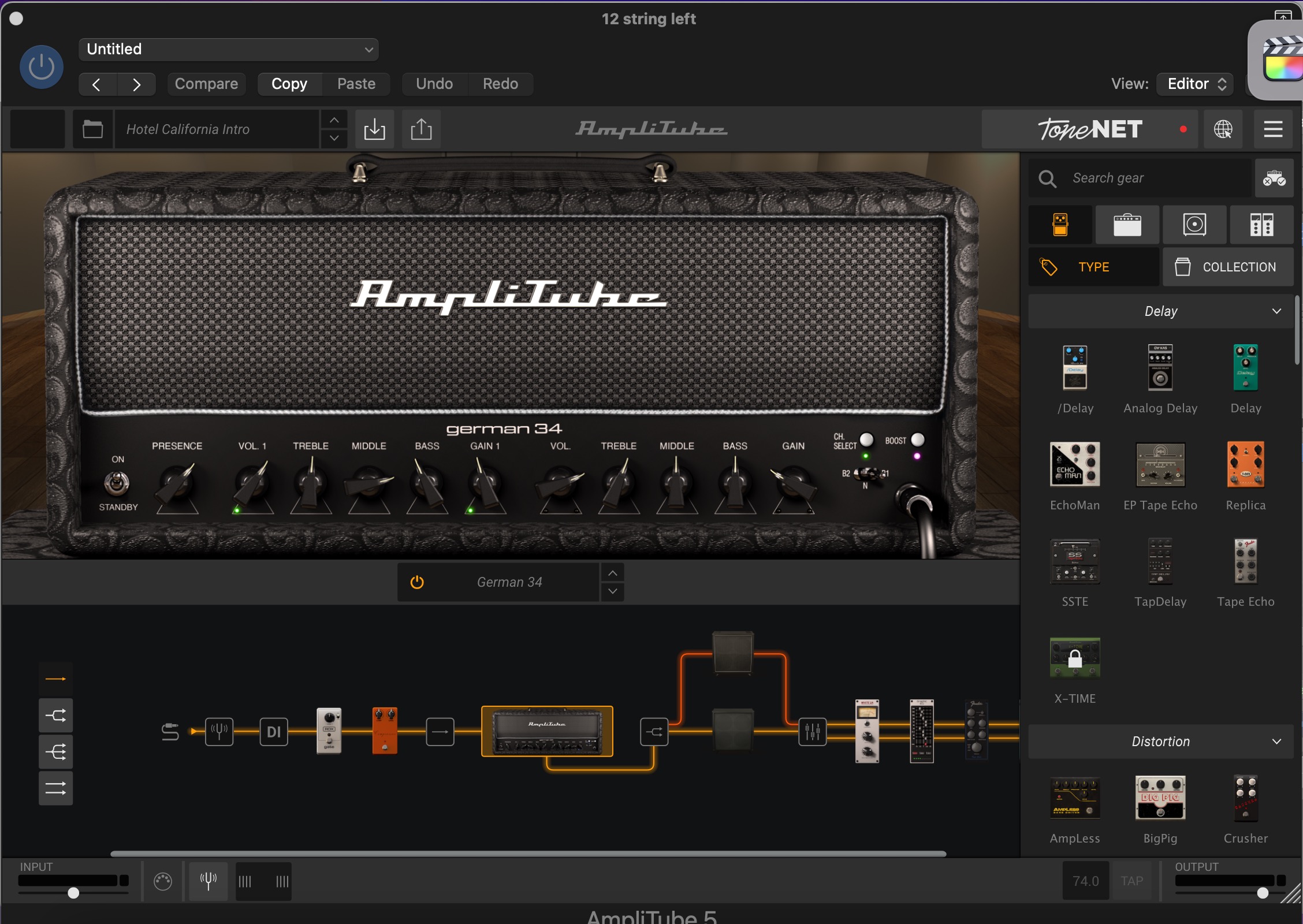This screenshot has height=924, width=1303.
Task: Click the globe network icon
Action: (x=1223, y=129)
